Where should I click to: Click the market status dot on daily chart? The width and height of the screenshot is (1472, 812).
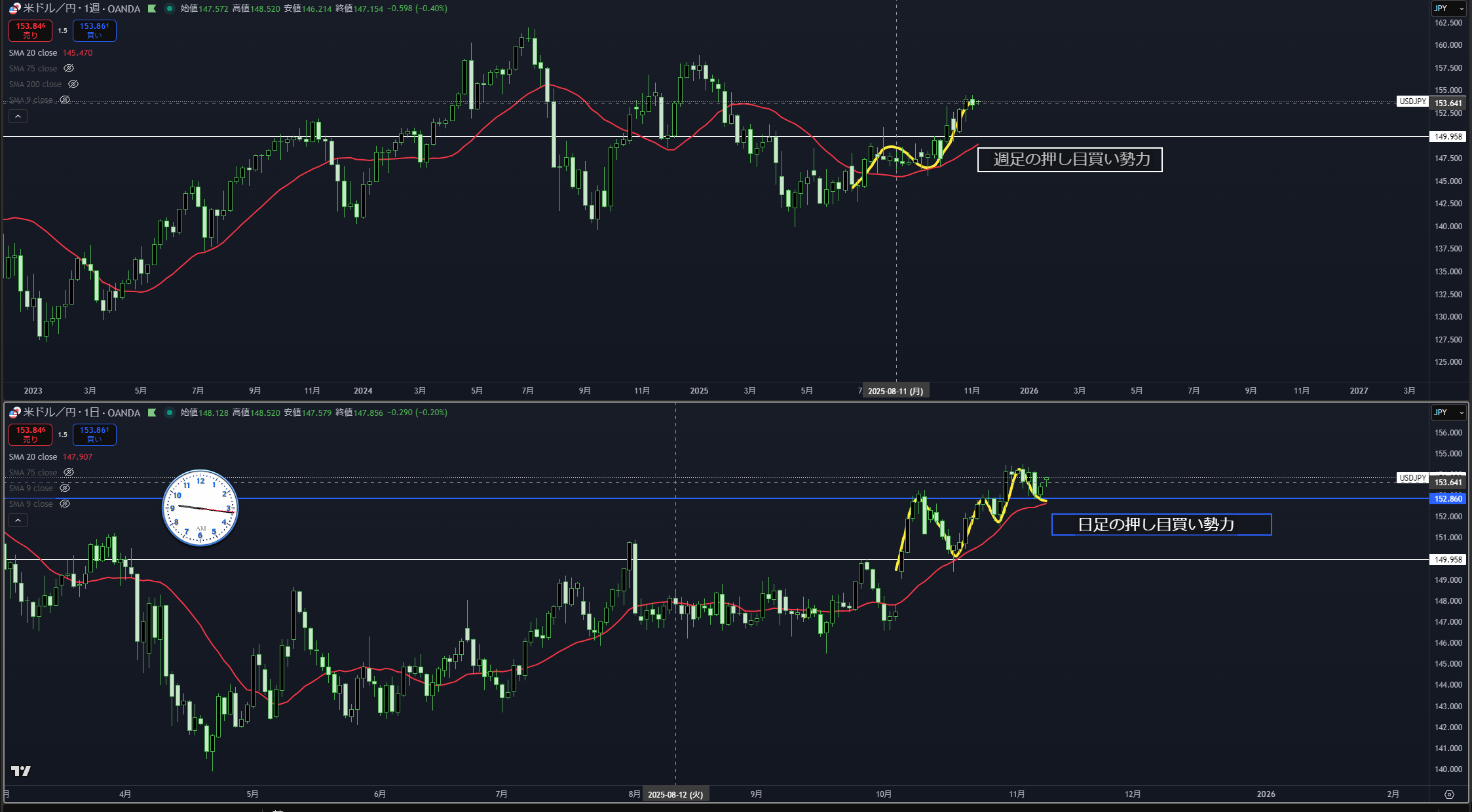[170, 413]
